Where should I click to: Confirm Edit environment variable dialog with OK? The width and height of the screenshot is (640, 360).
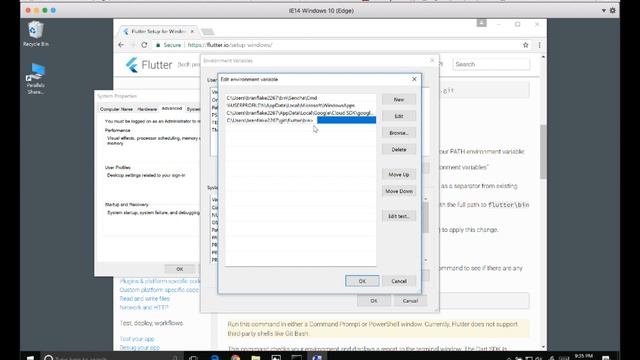(362, 281)
